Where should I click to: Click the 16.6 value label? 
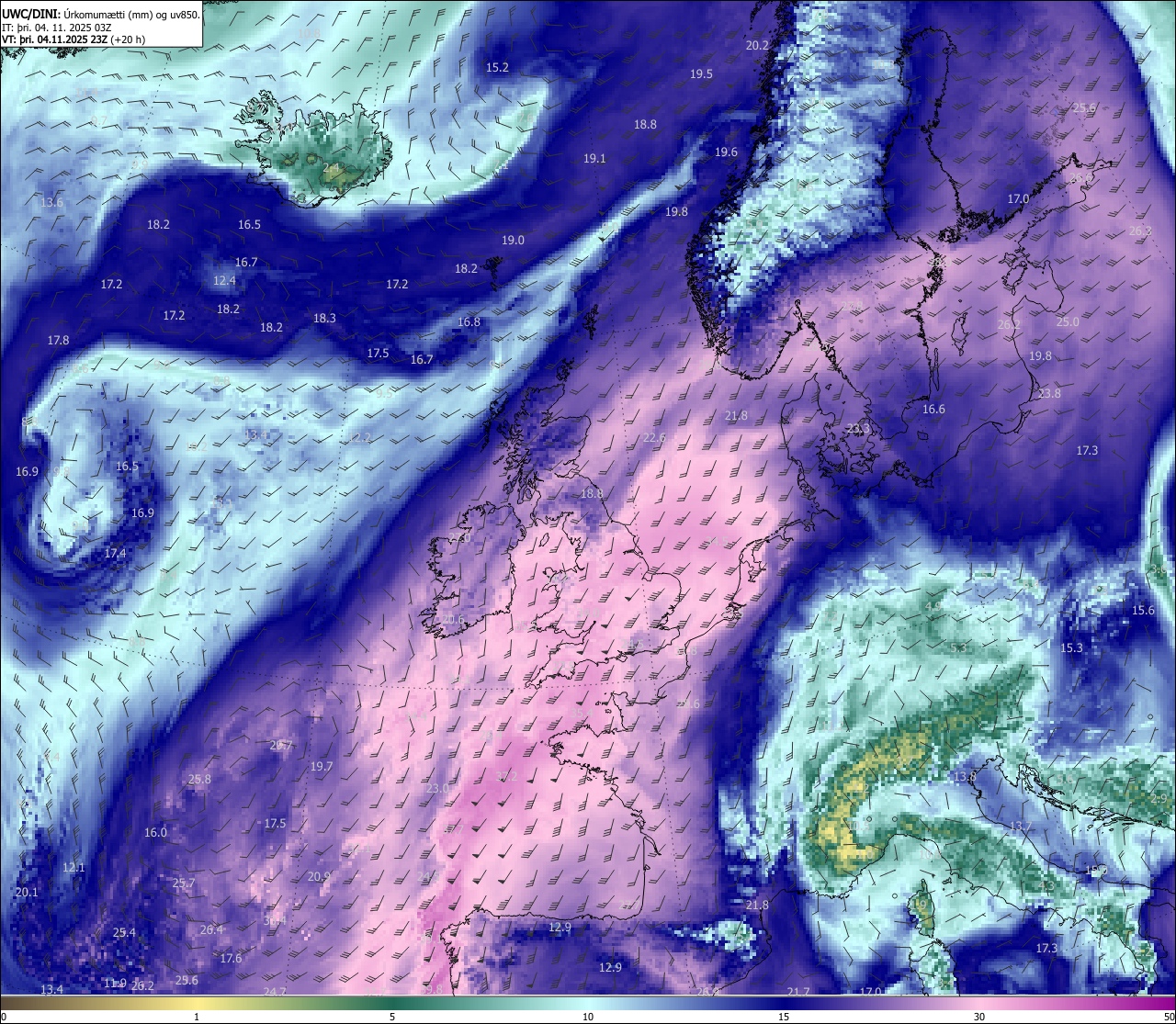pyautogui.click(x=933, y=409)
